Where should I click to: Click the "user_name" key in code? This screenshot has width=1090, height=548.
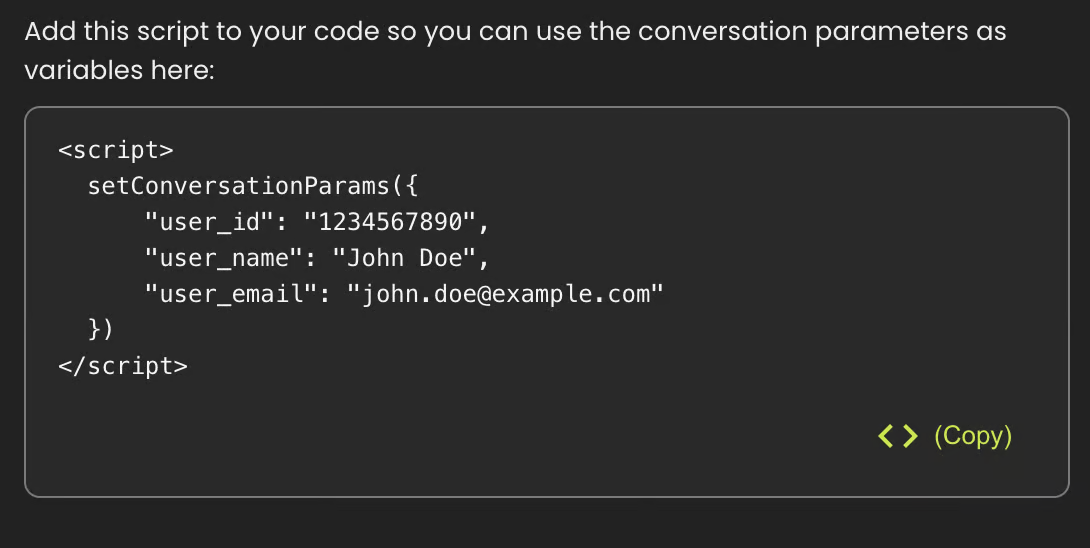[223, 258]
